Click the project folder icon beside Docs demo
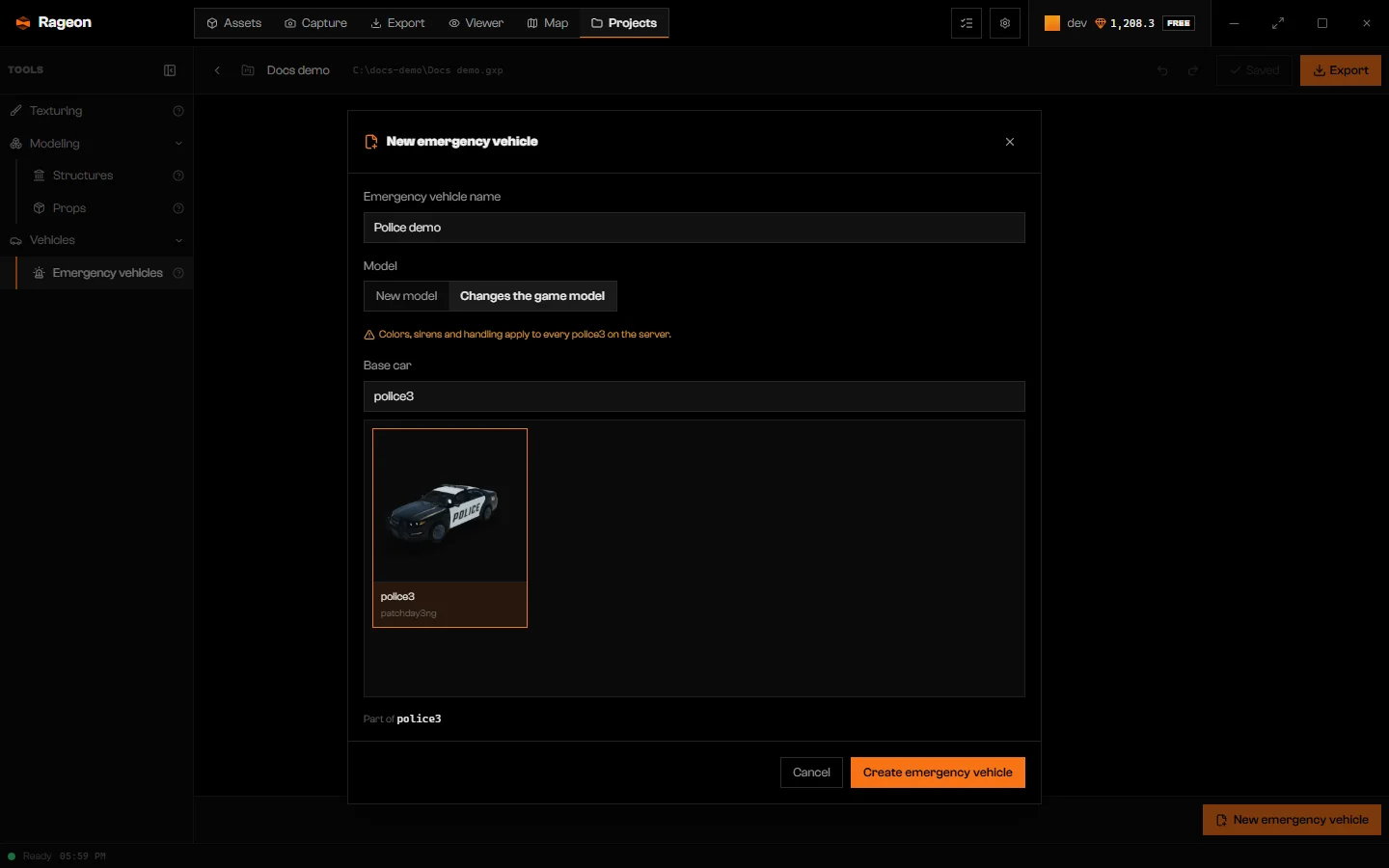 (x=248, y=70)
